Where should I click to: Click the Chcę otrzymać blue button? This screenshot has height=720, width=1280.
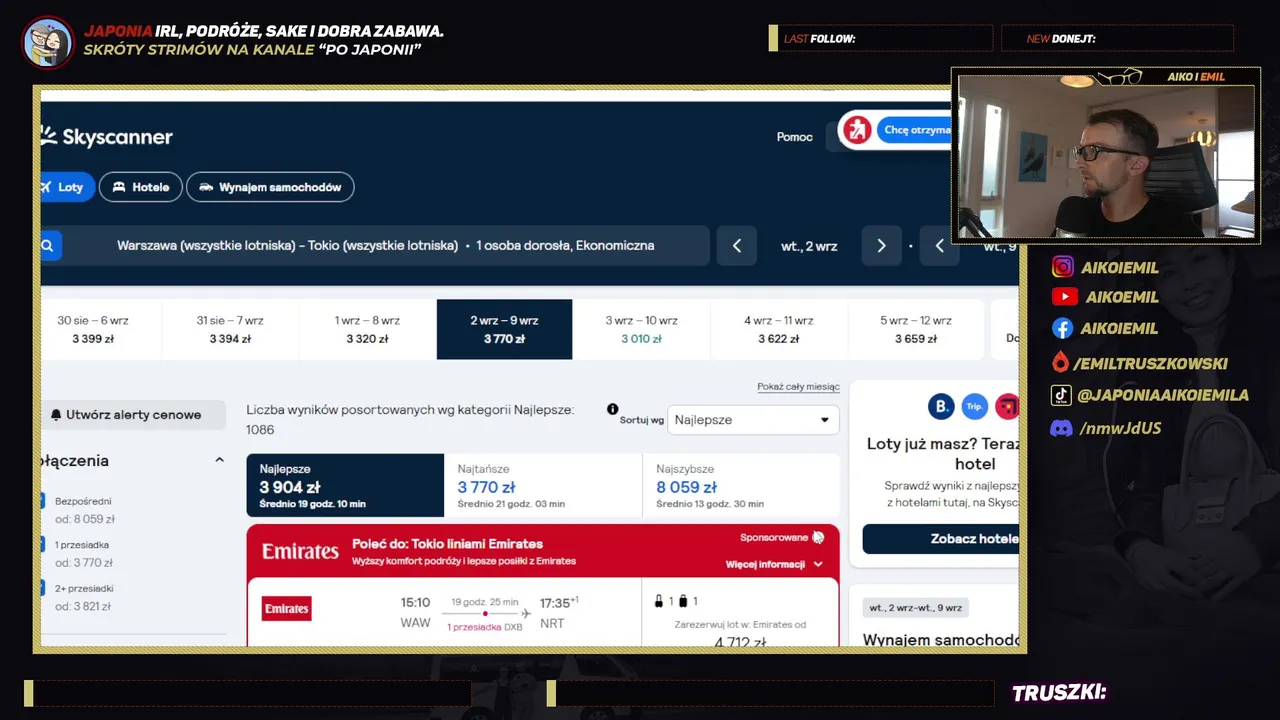point(915,130)
